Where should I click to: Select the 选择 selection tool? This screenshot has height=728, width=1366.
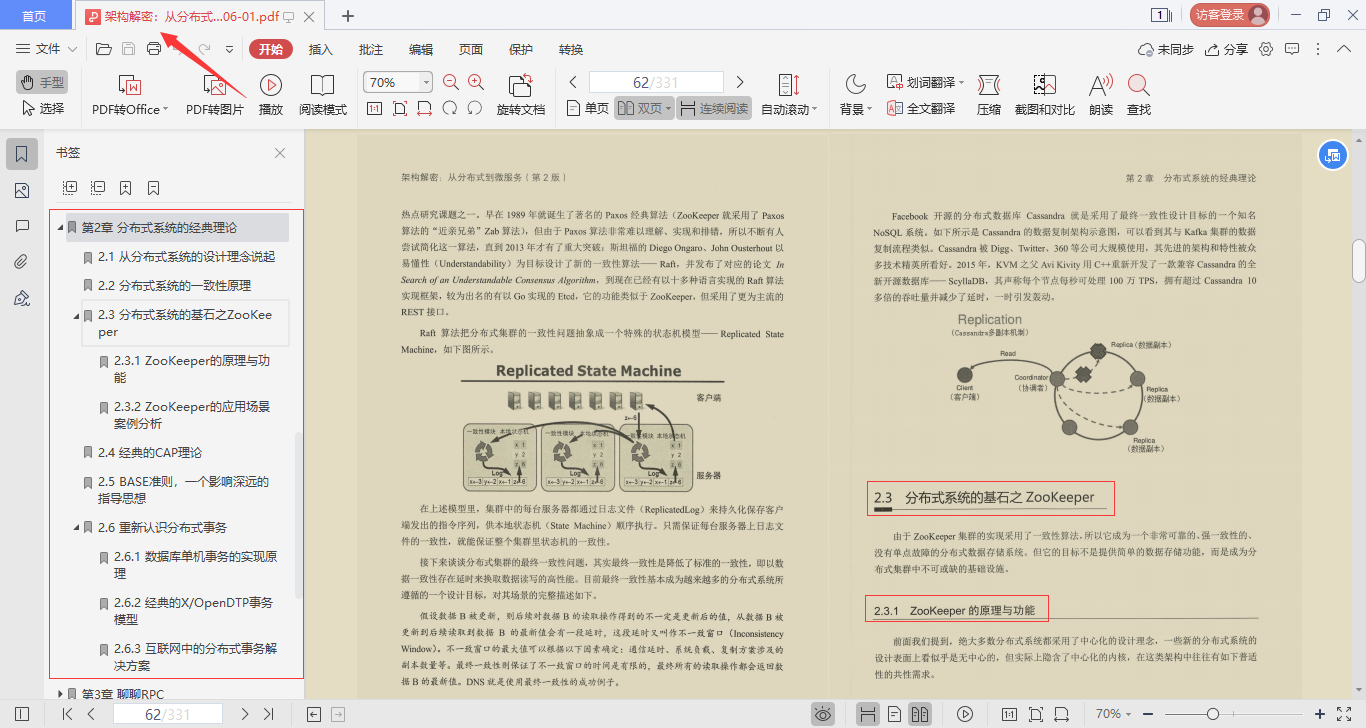(x=43, y=108)
